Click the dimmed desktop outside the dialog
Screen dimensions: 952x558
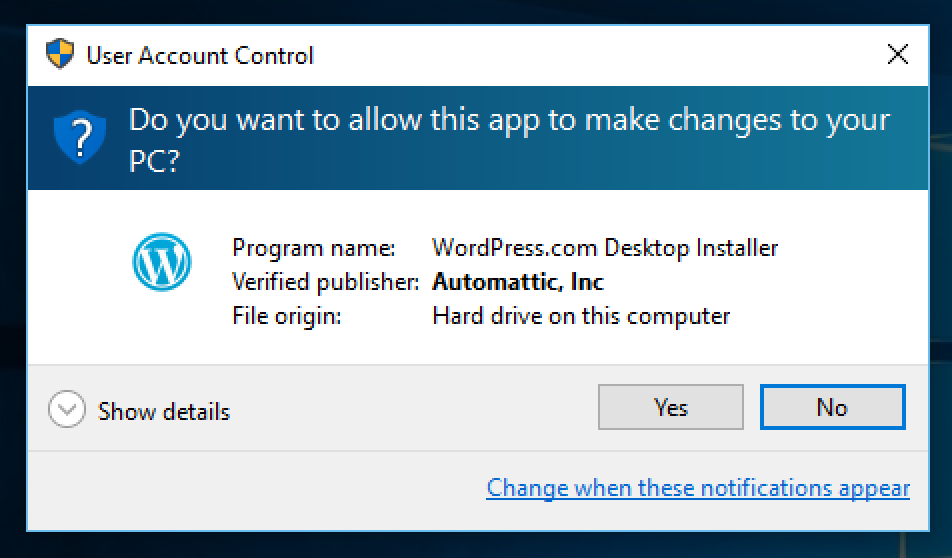coord(474,545)
